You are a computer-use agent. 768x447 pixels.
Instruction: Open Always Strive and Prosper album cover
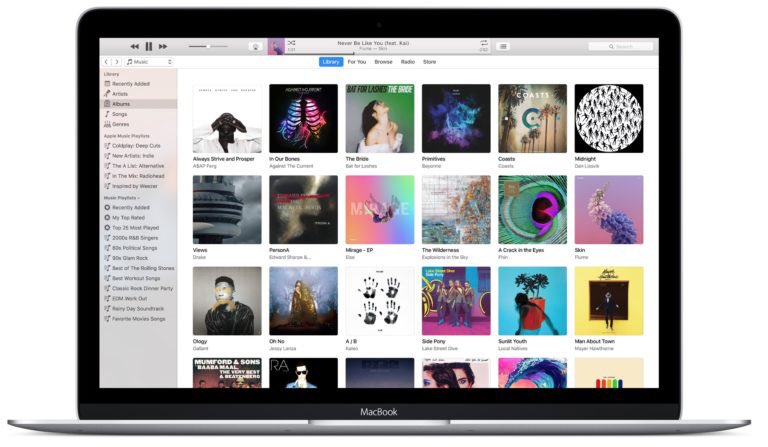tap(227, 118)
